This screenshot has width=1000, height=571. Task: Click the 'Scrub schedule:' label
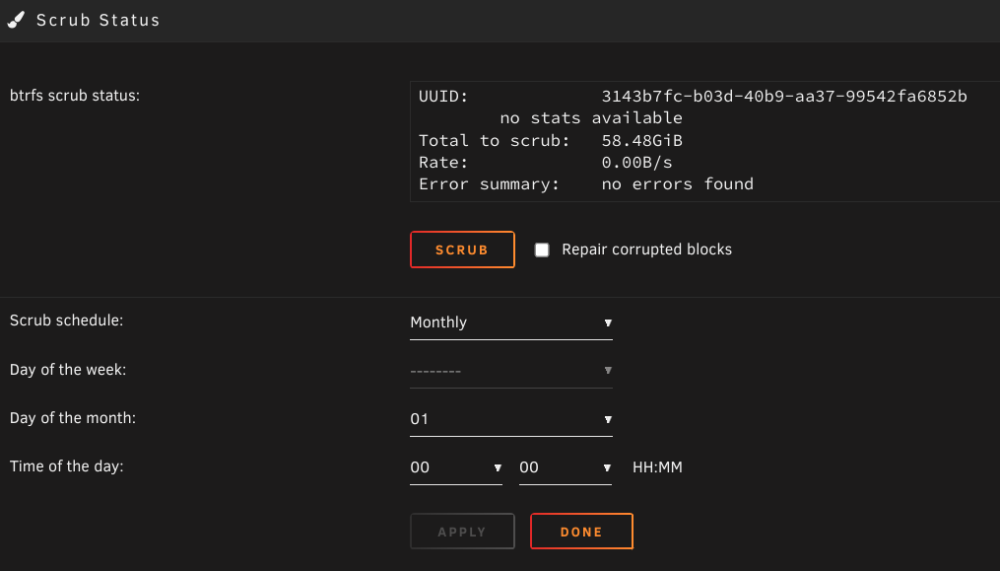pyautogui.click(x=66, y=320)
